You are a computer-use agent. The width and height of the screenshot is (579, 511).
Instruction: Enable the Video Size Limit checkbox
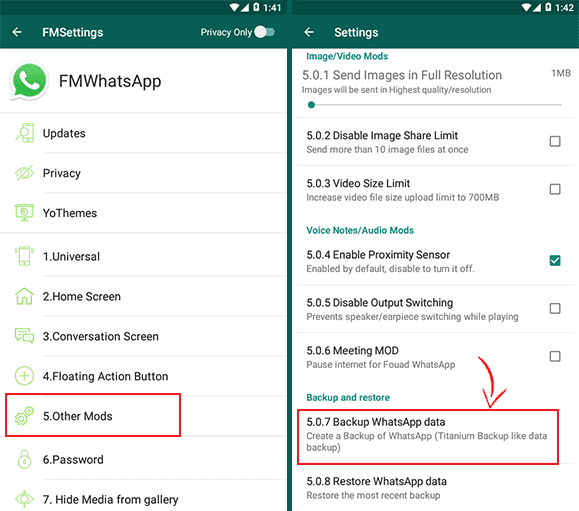(x=555, y=189)
